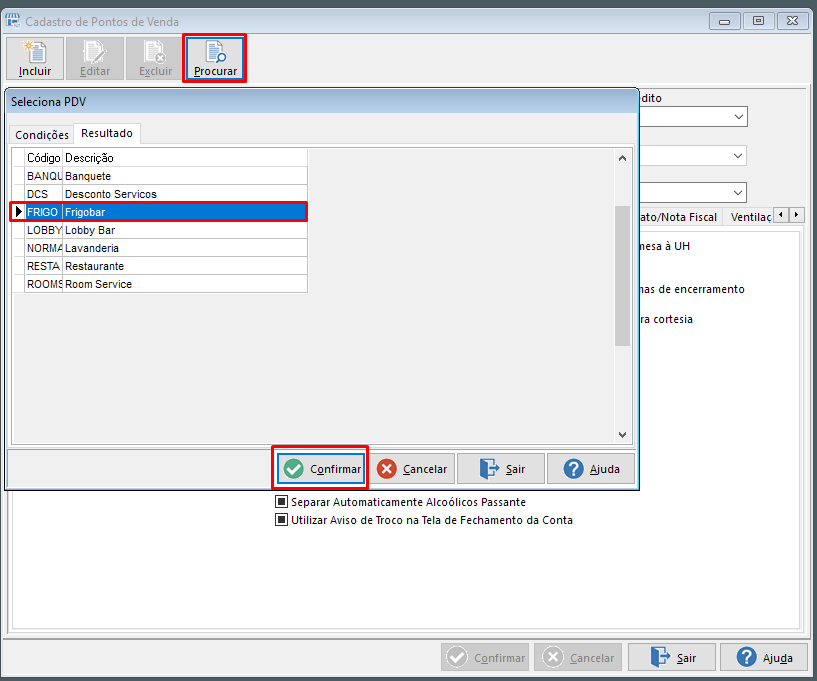Viewport: 817px width, 681px height.
Task: Click Cancelar in Seleciona PDV dialog
Action: point(412,468)
